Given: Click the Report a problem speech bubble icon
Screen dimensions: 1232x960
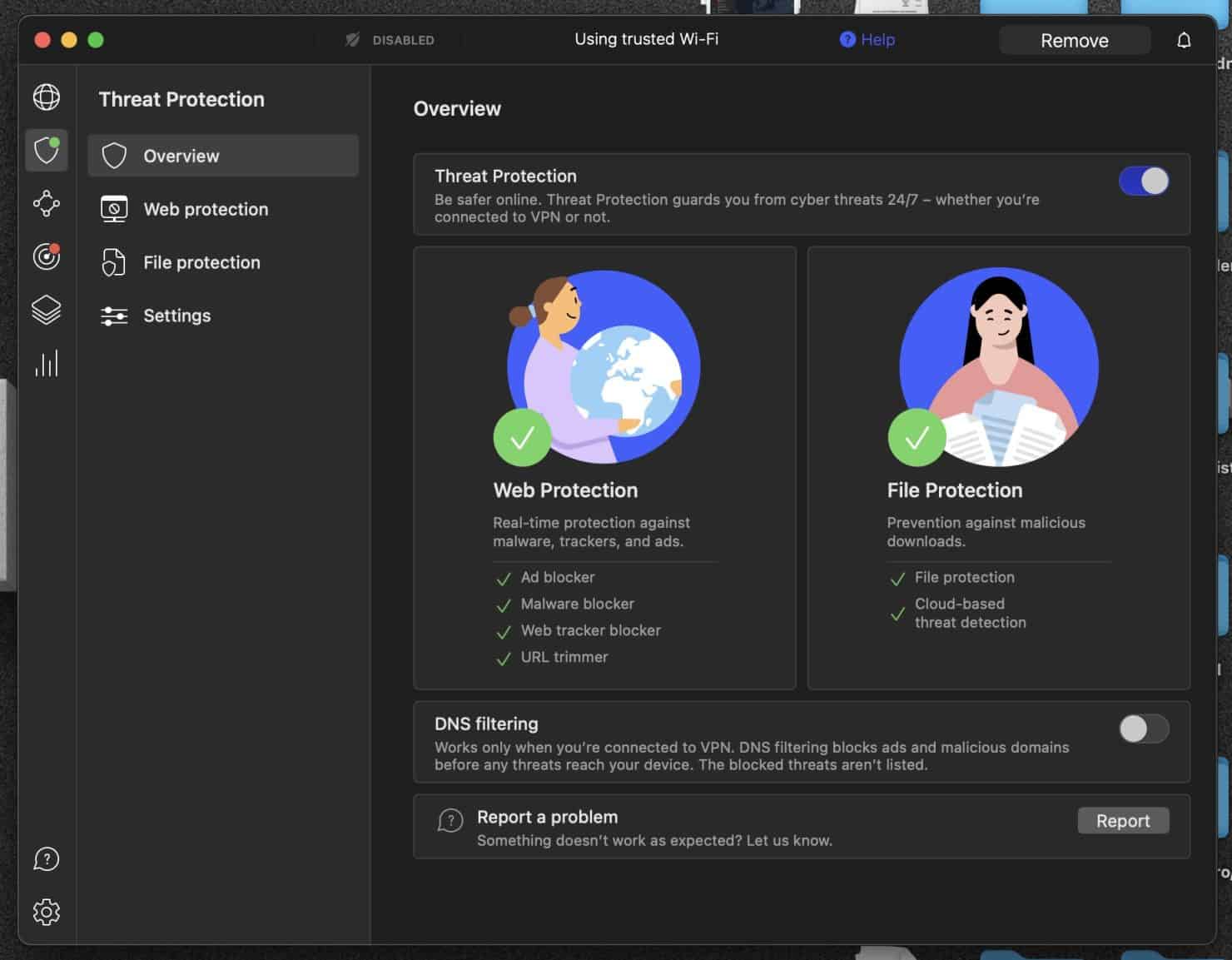Looking at the screenshot, I should click(x=450, y=821).
